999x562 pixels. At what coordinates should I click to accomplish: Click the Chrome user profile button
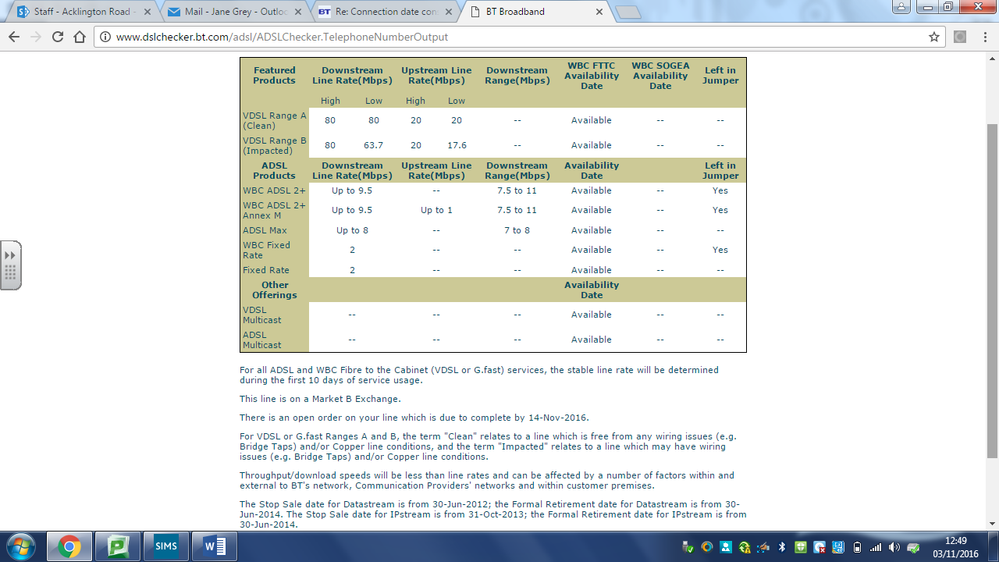coord(901,6)
